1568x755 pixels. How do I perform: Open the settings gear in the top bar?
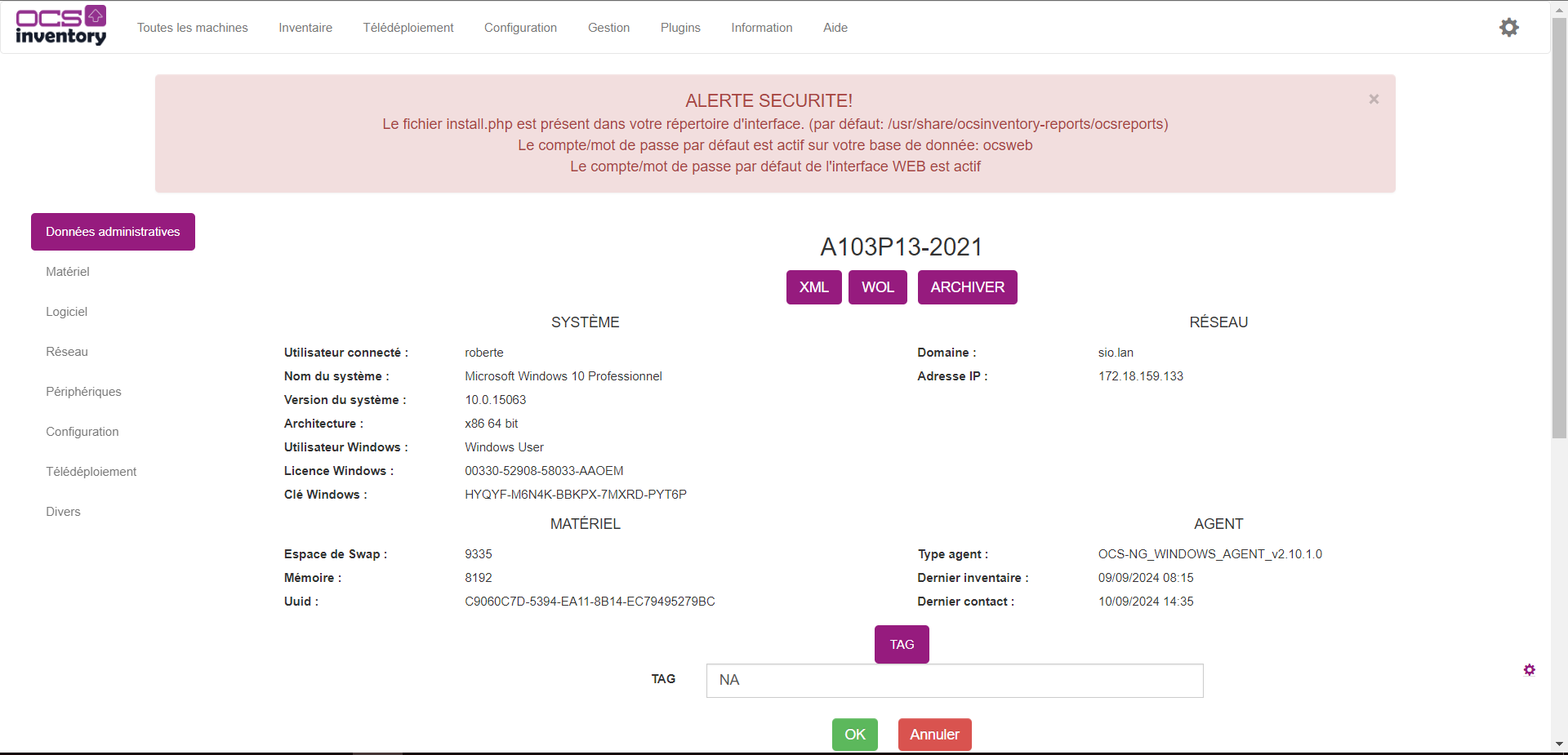[1509, 27]
